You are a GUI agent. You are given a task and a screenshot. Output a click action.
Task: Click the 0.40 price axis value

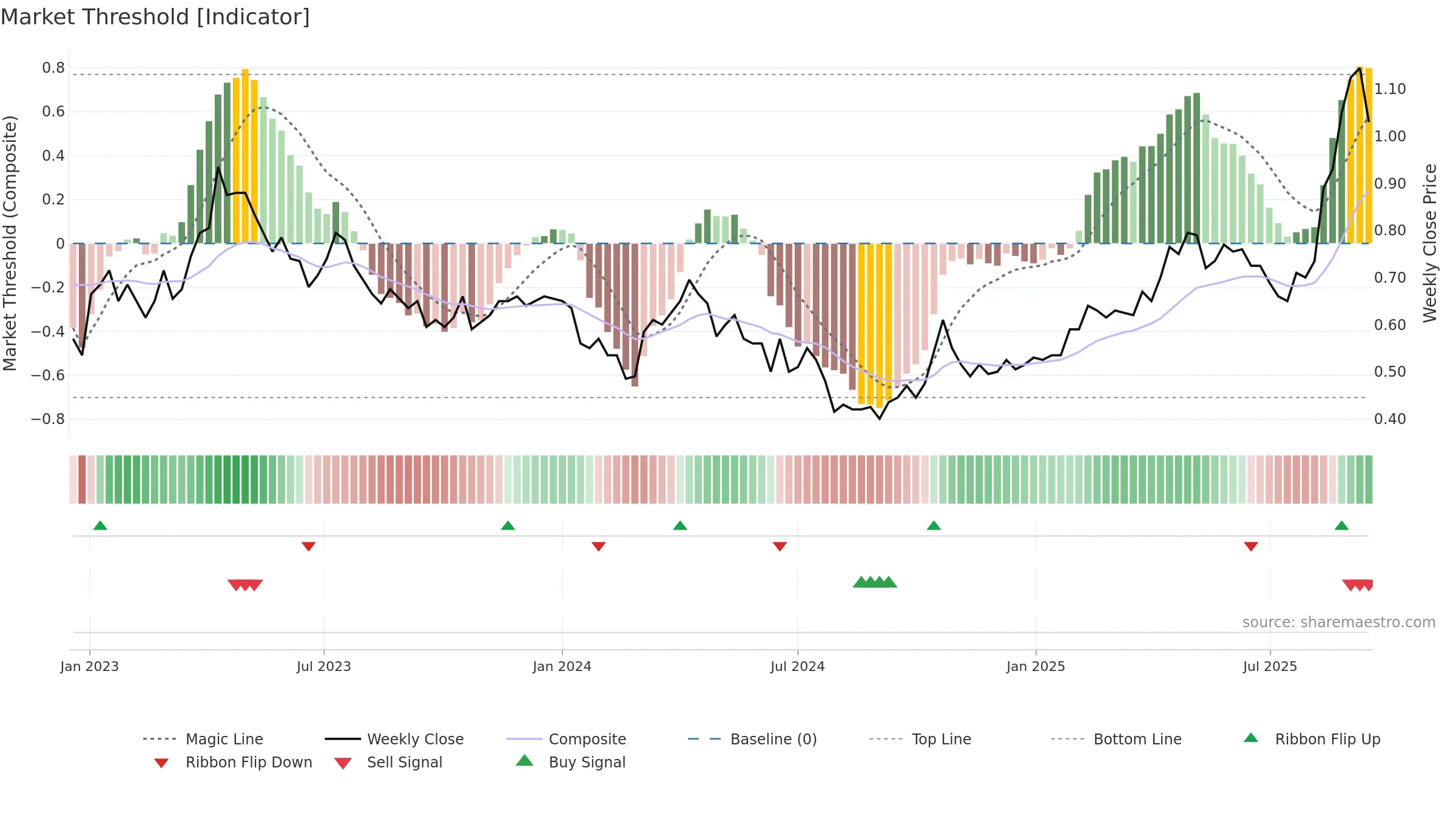(1390, 419)
